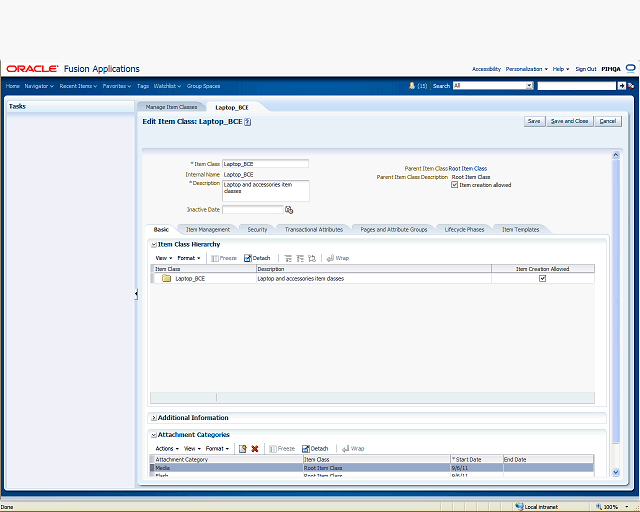Select the Basic tab

(161, 230)
